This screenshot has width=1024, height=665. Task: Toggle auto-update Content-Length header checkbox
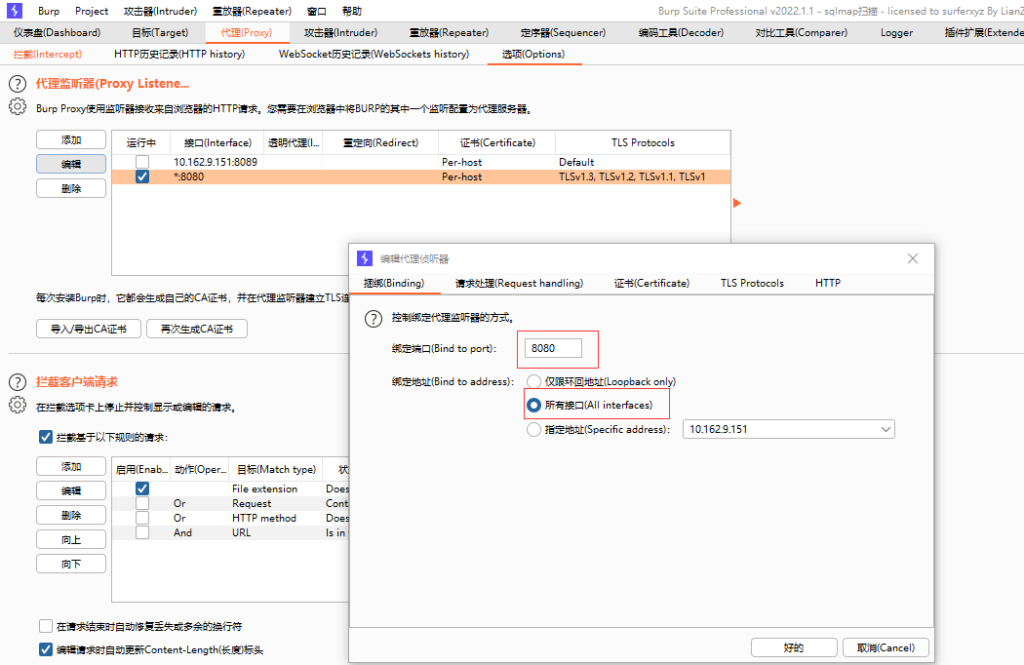46,650
